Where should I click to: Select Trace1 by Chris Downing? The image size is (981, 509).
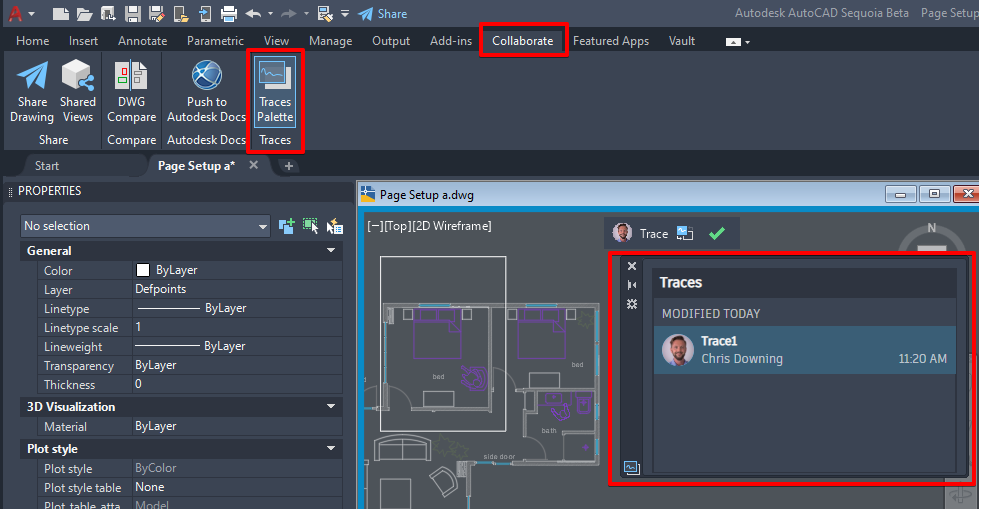[x=805, y=350]
